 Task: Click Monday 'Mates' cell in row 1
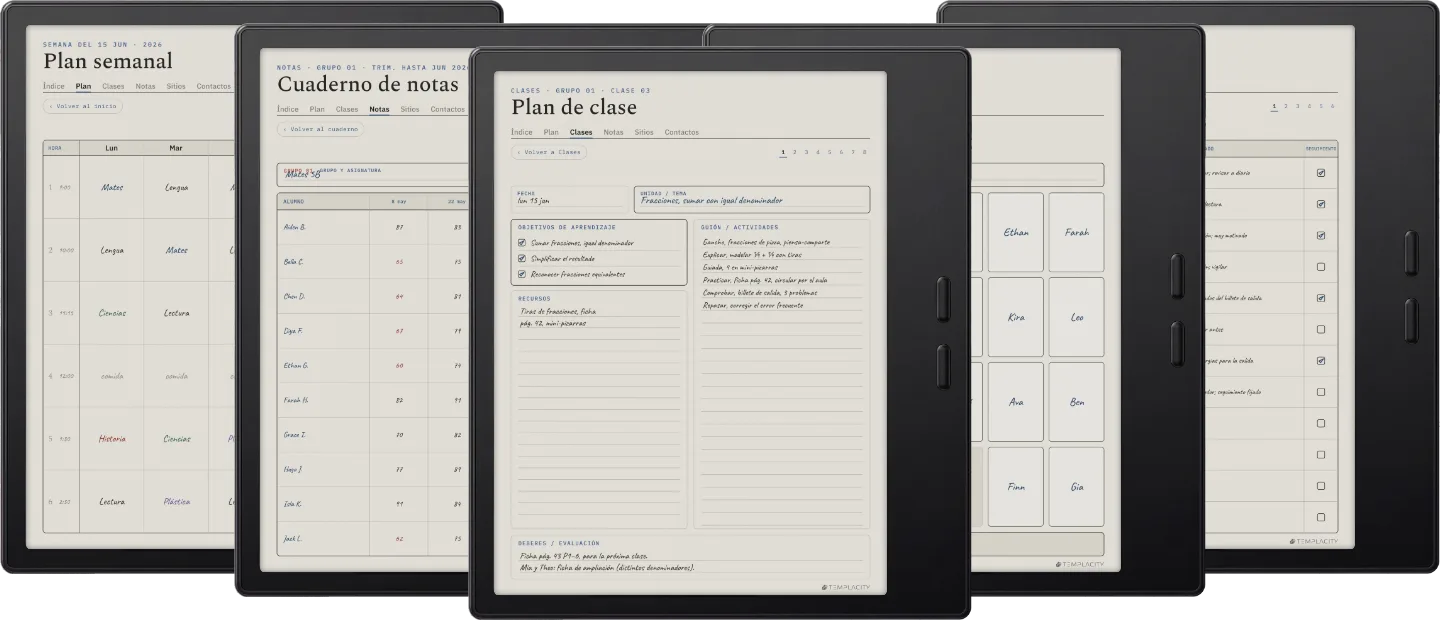click(112, 187)
